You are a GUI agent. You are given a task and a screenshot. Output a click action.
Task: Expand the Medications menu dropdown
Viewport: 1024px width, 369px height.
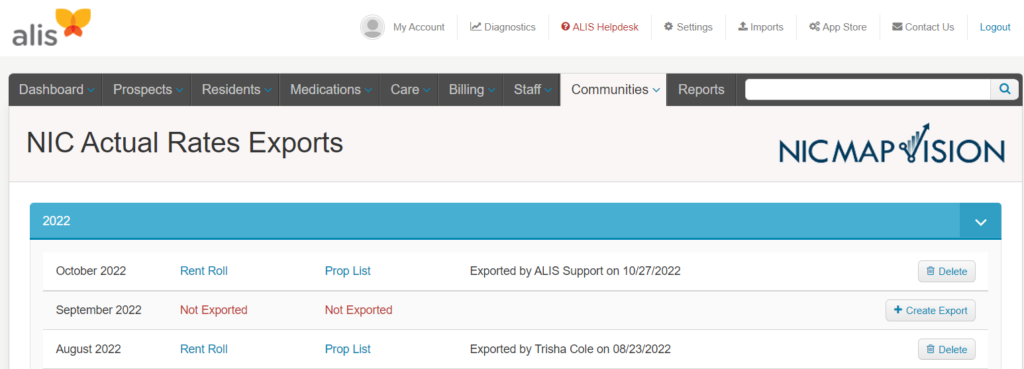pos(330,89)
